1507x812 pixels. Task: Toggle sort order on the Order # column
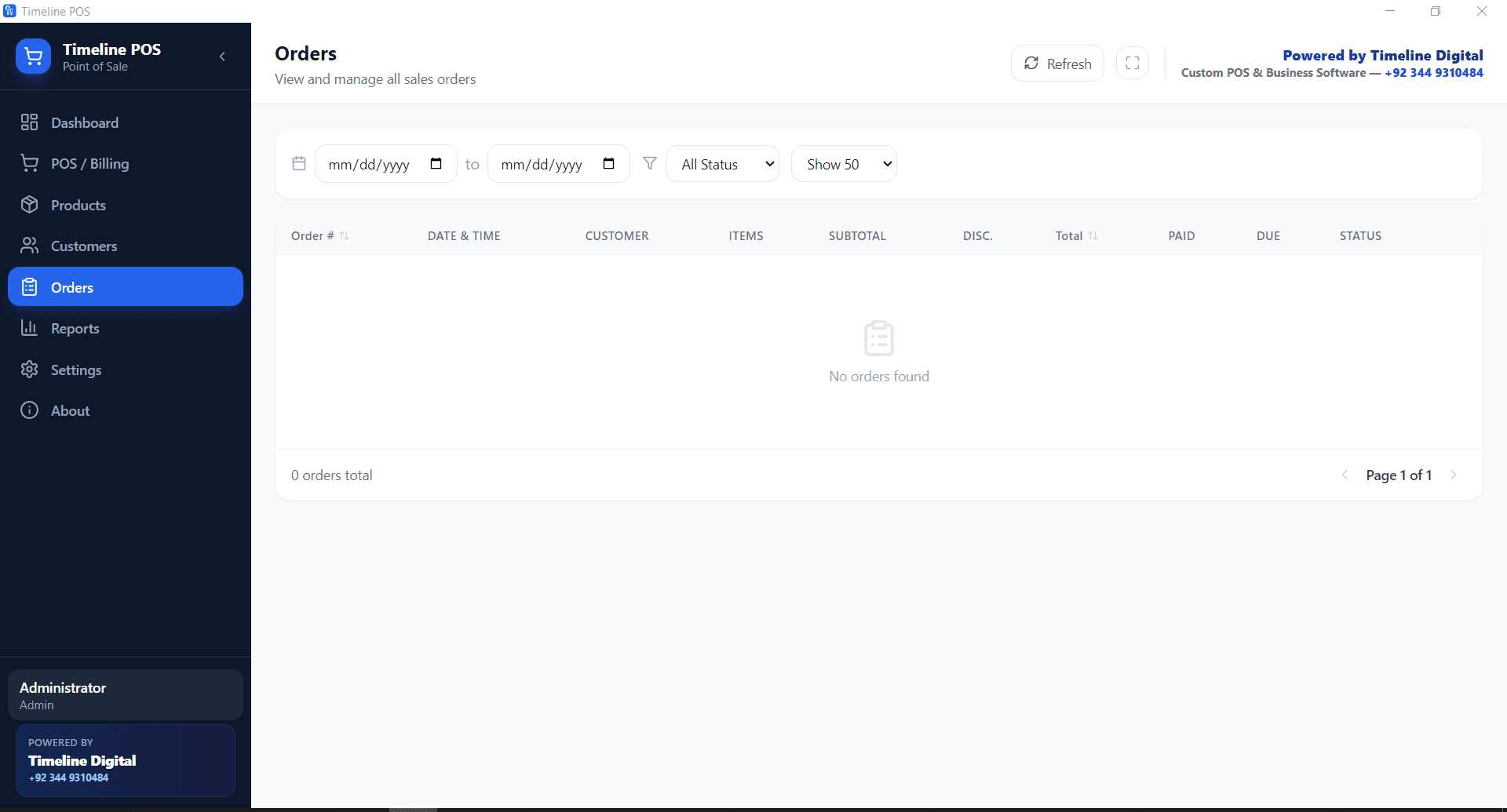(x=345, y=235)
